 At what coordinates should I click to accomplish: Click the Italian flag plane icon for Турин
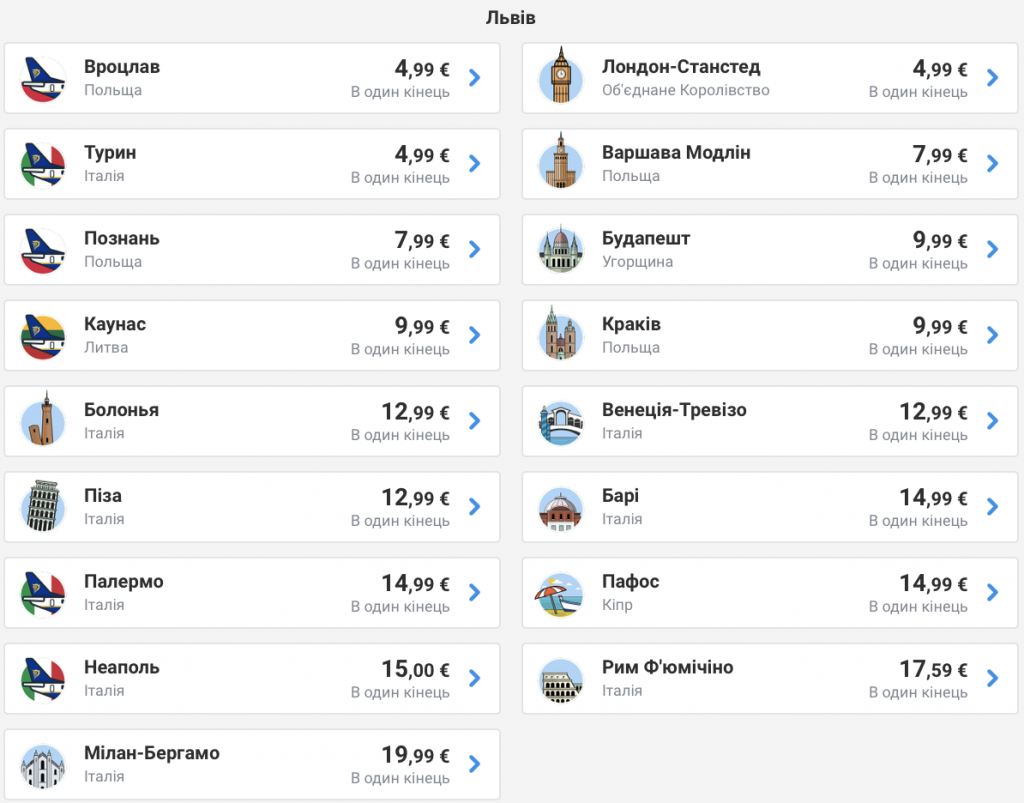click(x=43, y=165)
